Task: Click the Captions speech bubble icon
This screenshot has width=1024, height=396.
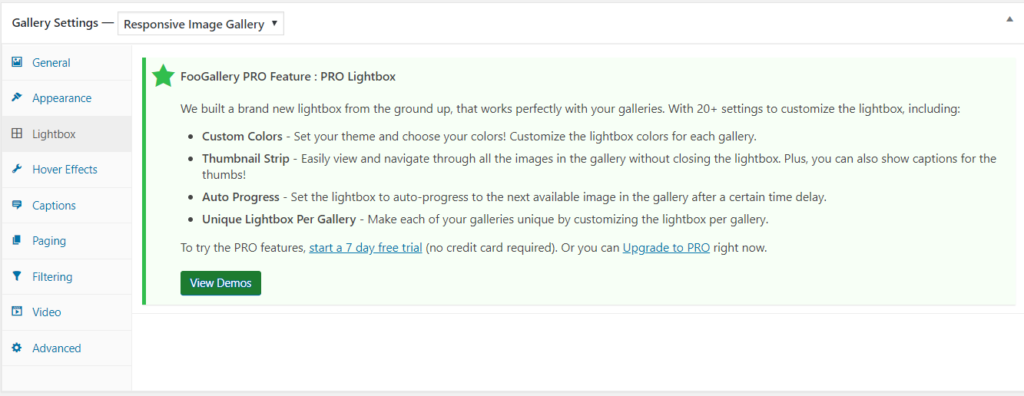Action: tap(17, 205)
